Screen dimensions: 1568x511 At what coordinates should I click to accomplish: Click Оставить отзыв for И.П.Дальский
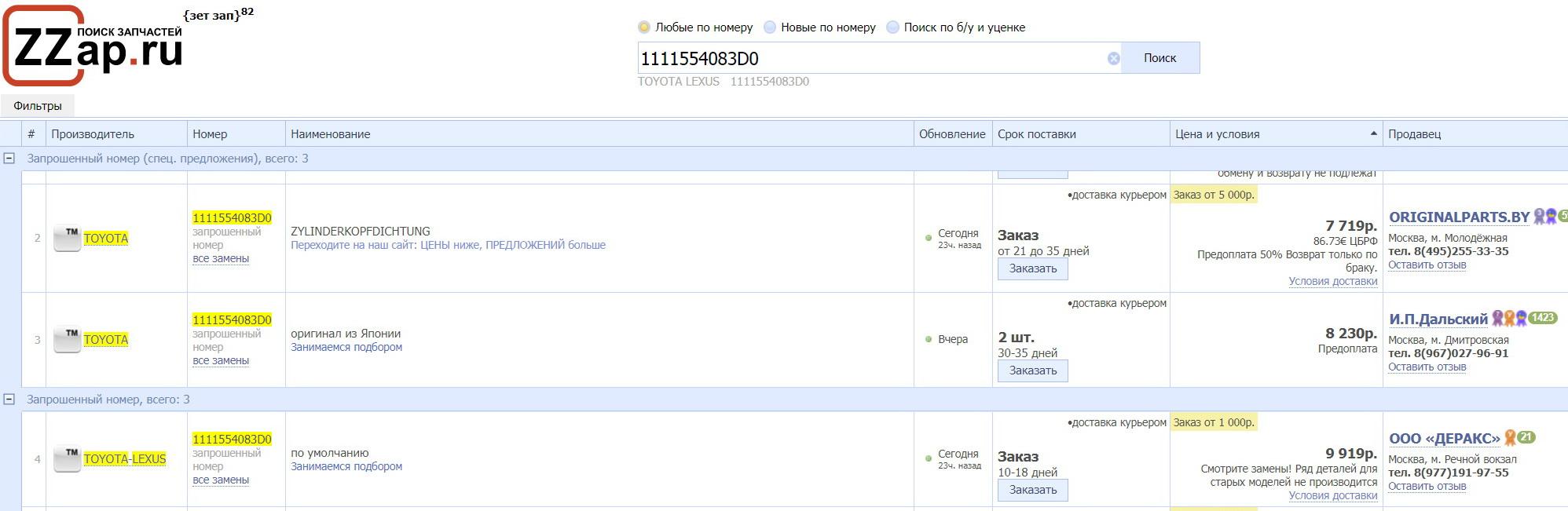click(x=1427, y=367)
